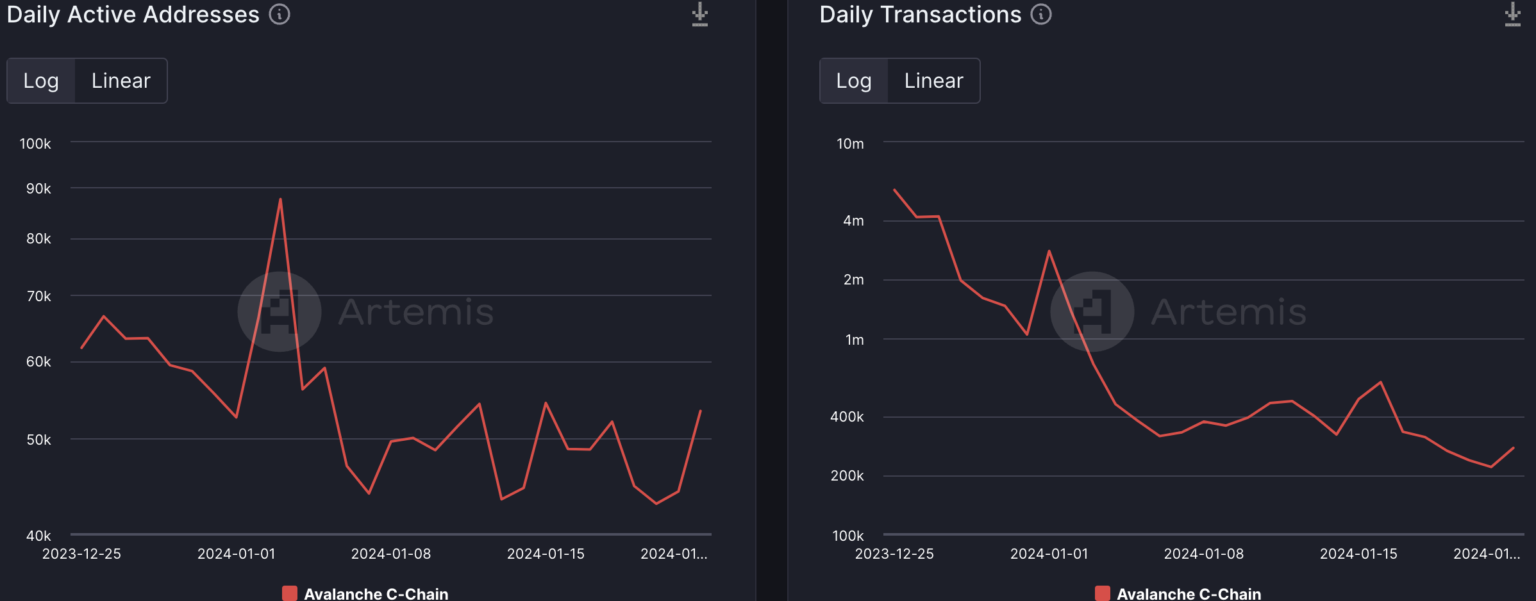Click the Daily Transactions title
The width and height of the screenshot is (1536, 601).
pos(920,15)
